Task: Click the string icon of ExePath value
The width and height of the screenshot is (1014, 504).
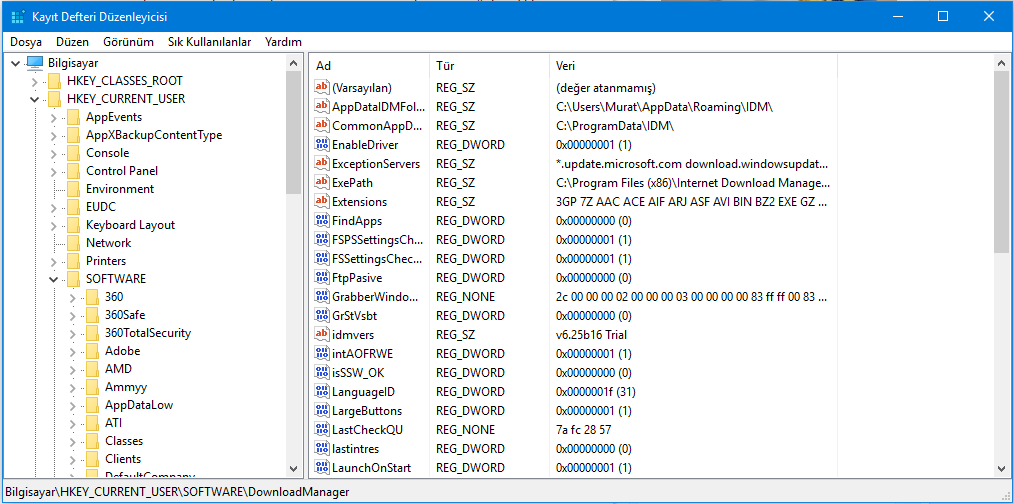Action: (x=321, y=182)
